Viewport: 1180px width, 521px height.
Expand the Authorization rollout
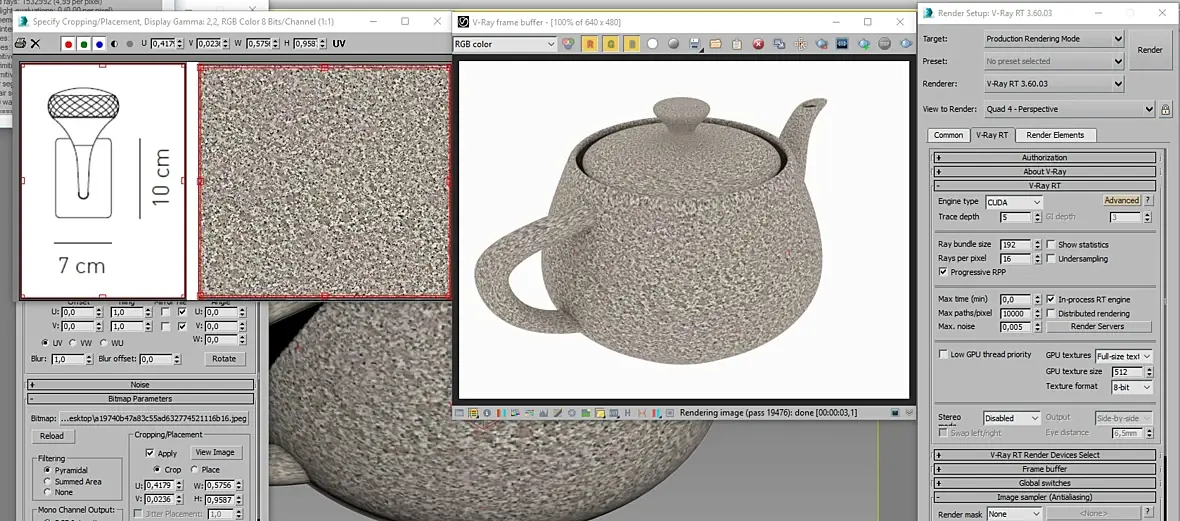pyautogui.click(x=1044, y=157)
